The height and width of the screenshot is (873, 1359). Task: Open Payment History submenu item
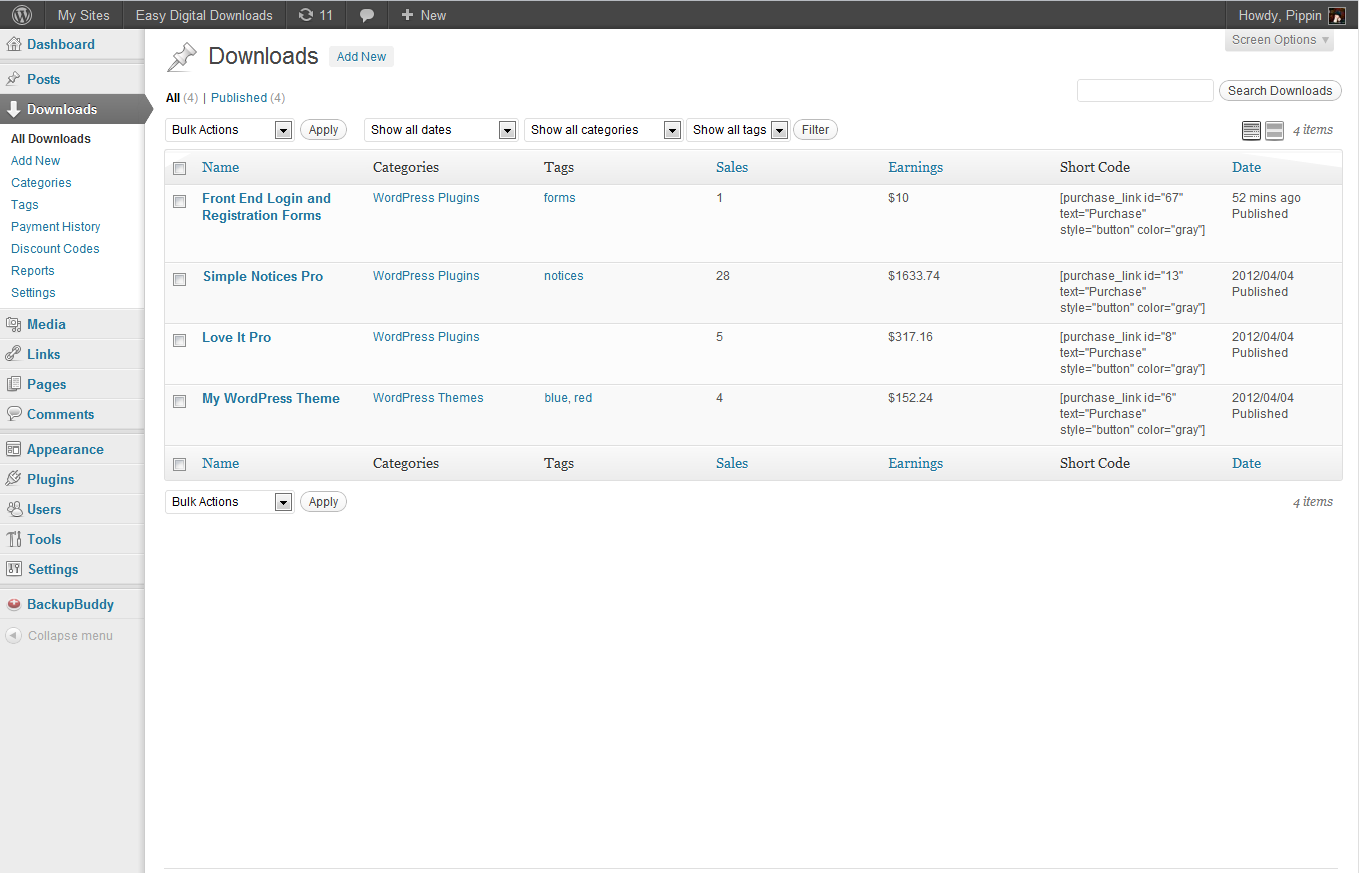point(56,227)
